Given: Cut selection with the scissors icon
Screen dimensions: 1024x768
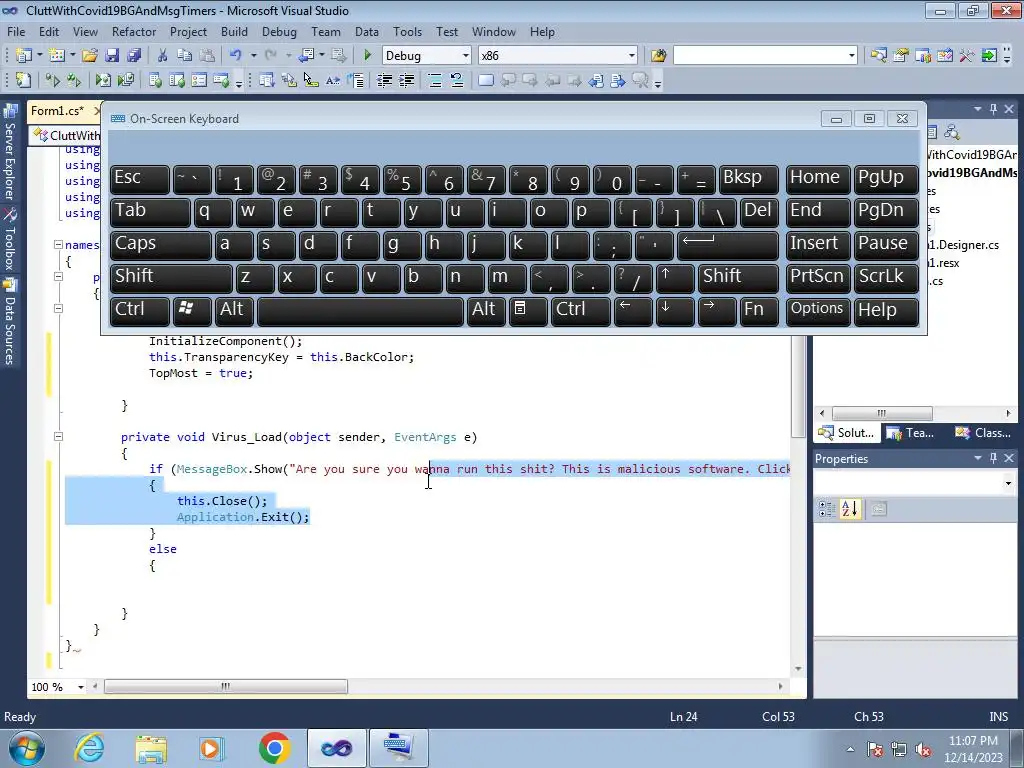Looking at the screenshot, I should click(163, 56).
